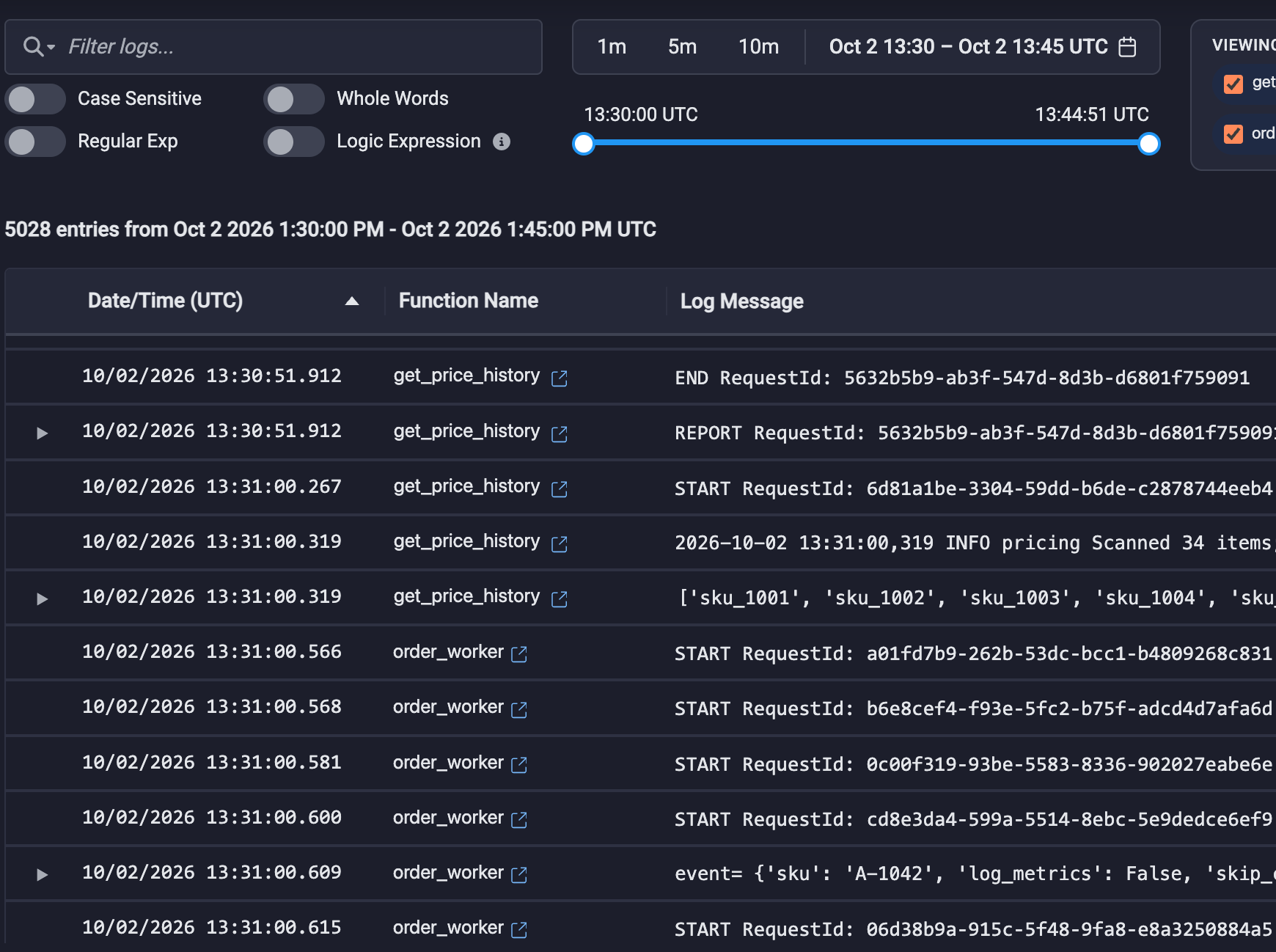
Task: Select the 1m time range
Action: point(612,47)
